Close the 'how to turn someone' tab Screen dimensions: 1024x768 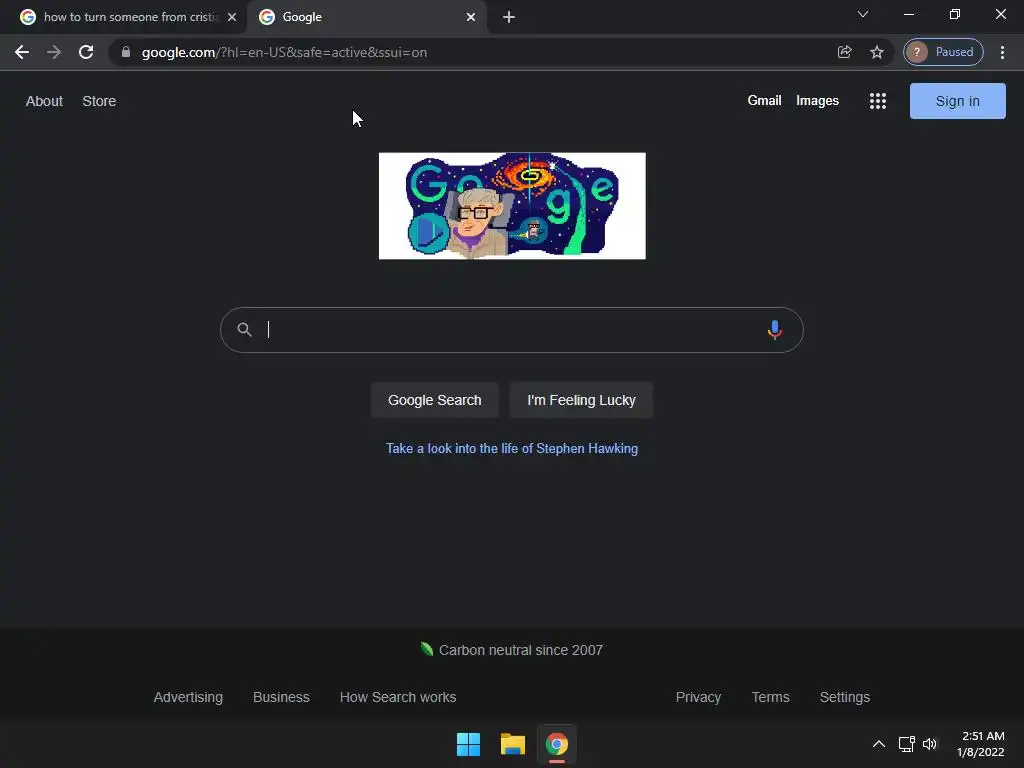pyautogui.click(x=232, y=17)
